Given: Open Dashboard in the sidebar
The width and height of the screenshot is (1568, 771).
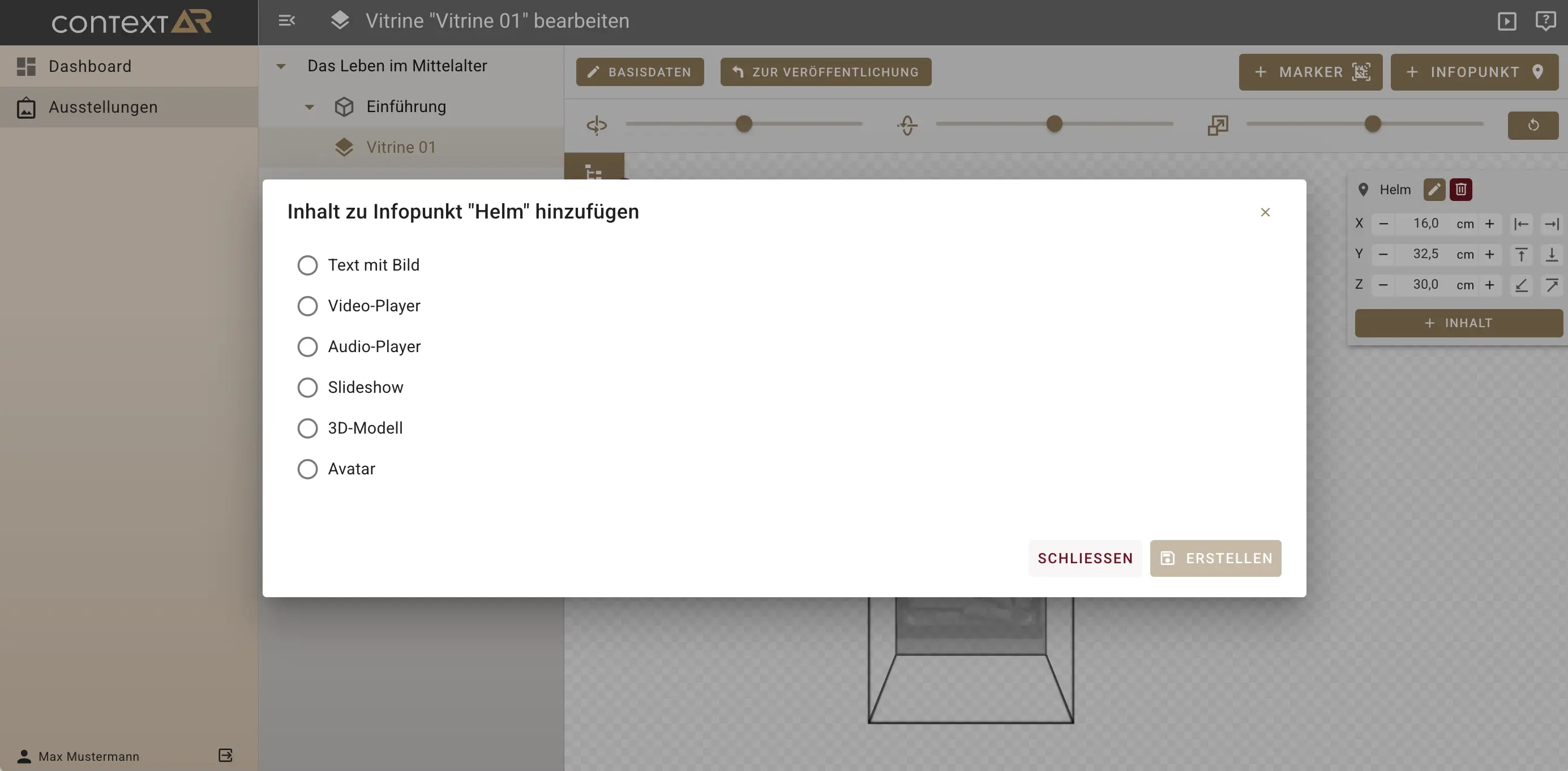Looking at the screenshot, I should tap(90, 66).
